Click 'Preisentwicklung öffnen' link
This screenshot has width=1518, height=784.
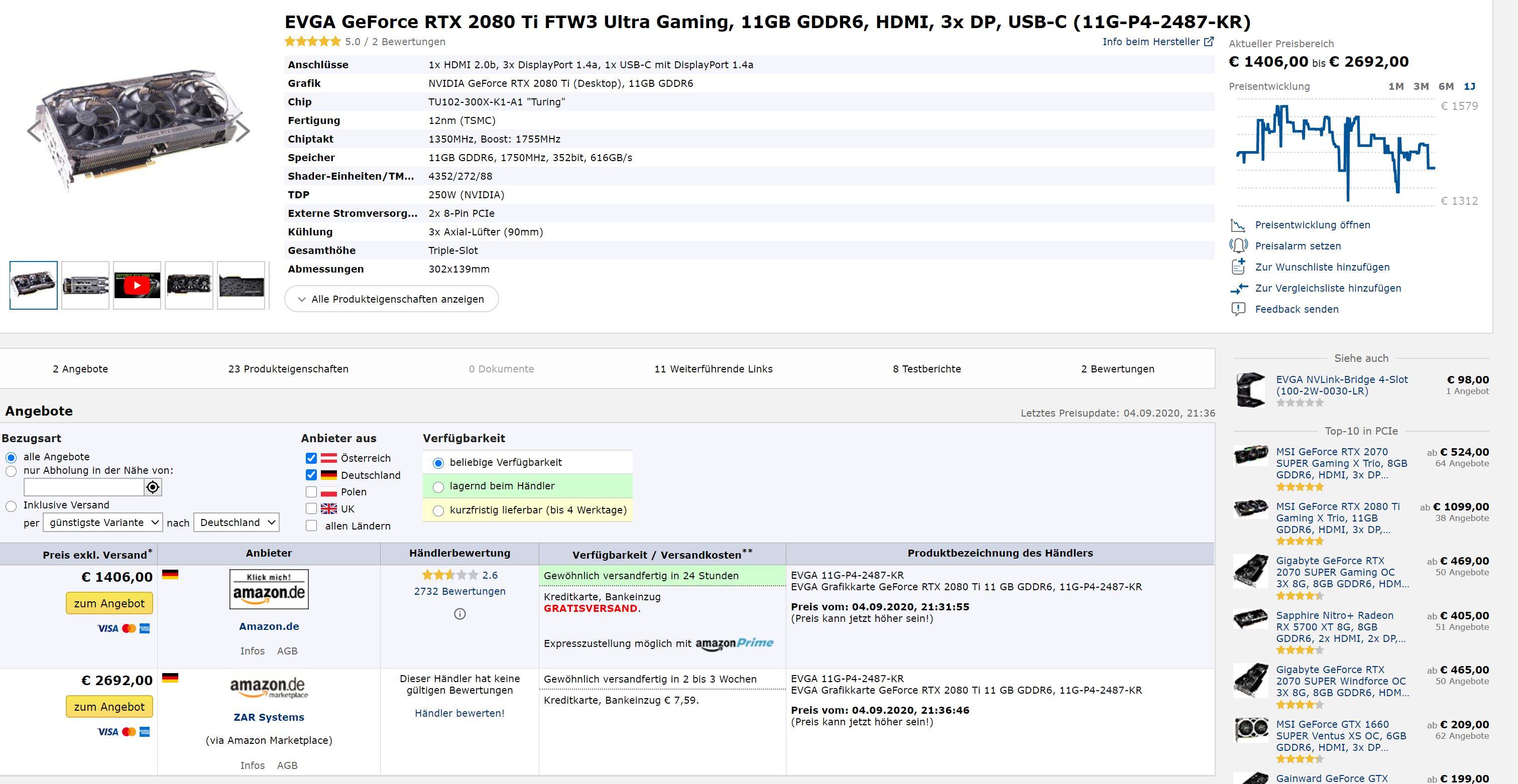pos(1312,225)
